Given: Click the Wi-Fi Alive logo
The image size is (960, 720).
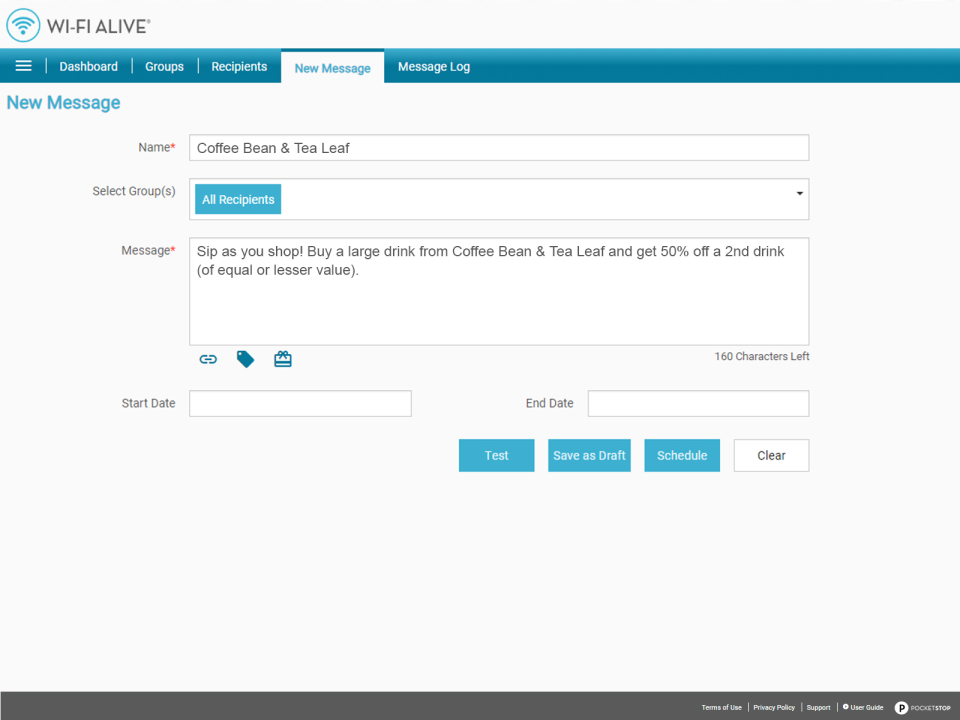Looking at the screenshot, I should click(x=78, y=26).
